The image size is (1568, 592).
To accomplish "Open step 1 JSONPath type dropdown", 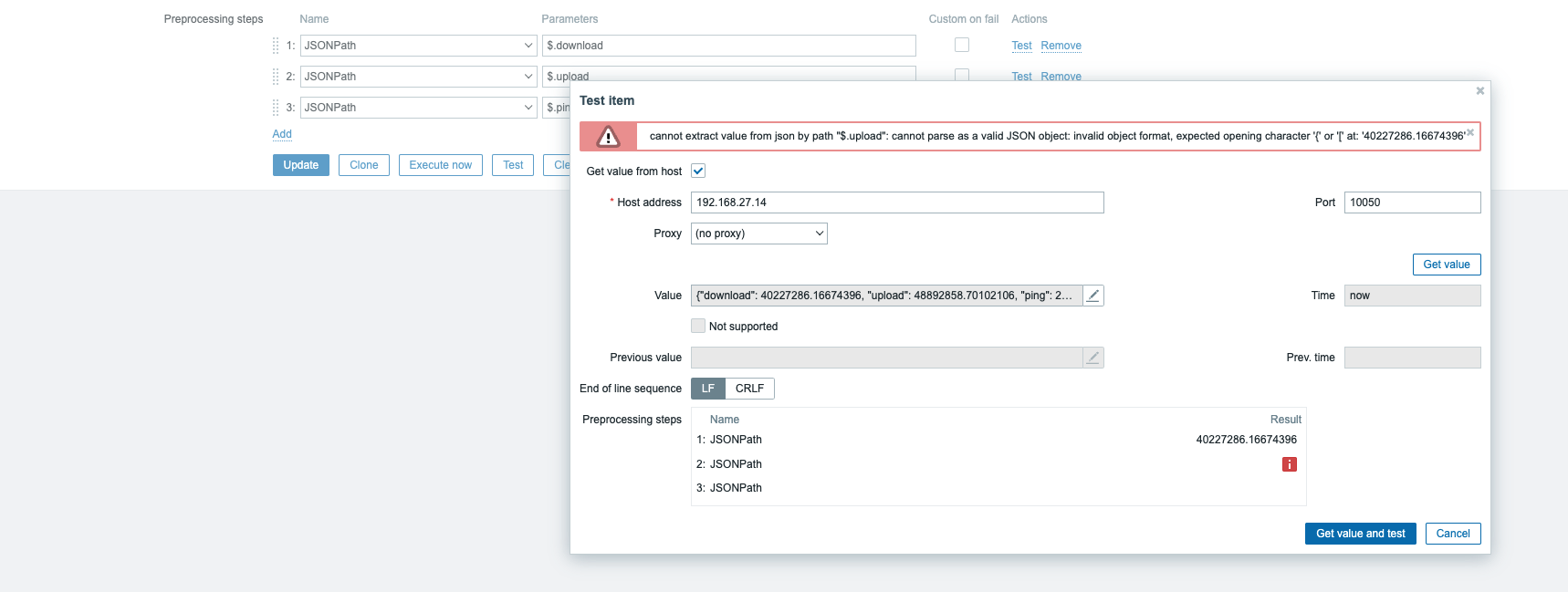I will pyautogui.click(x=418, y=46).
